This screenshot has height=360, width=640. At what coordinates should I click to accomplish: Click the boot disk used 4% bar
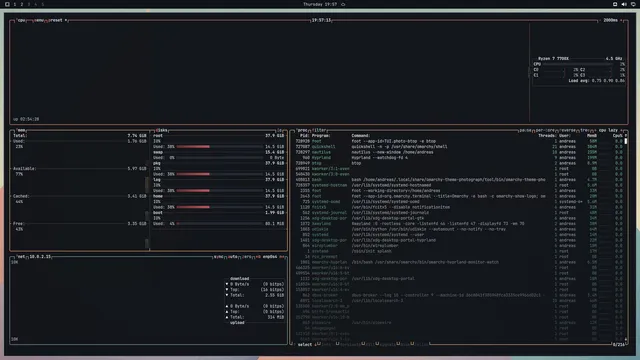(220, 224)
